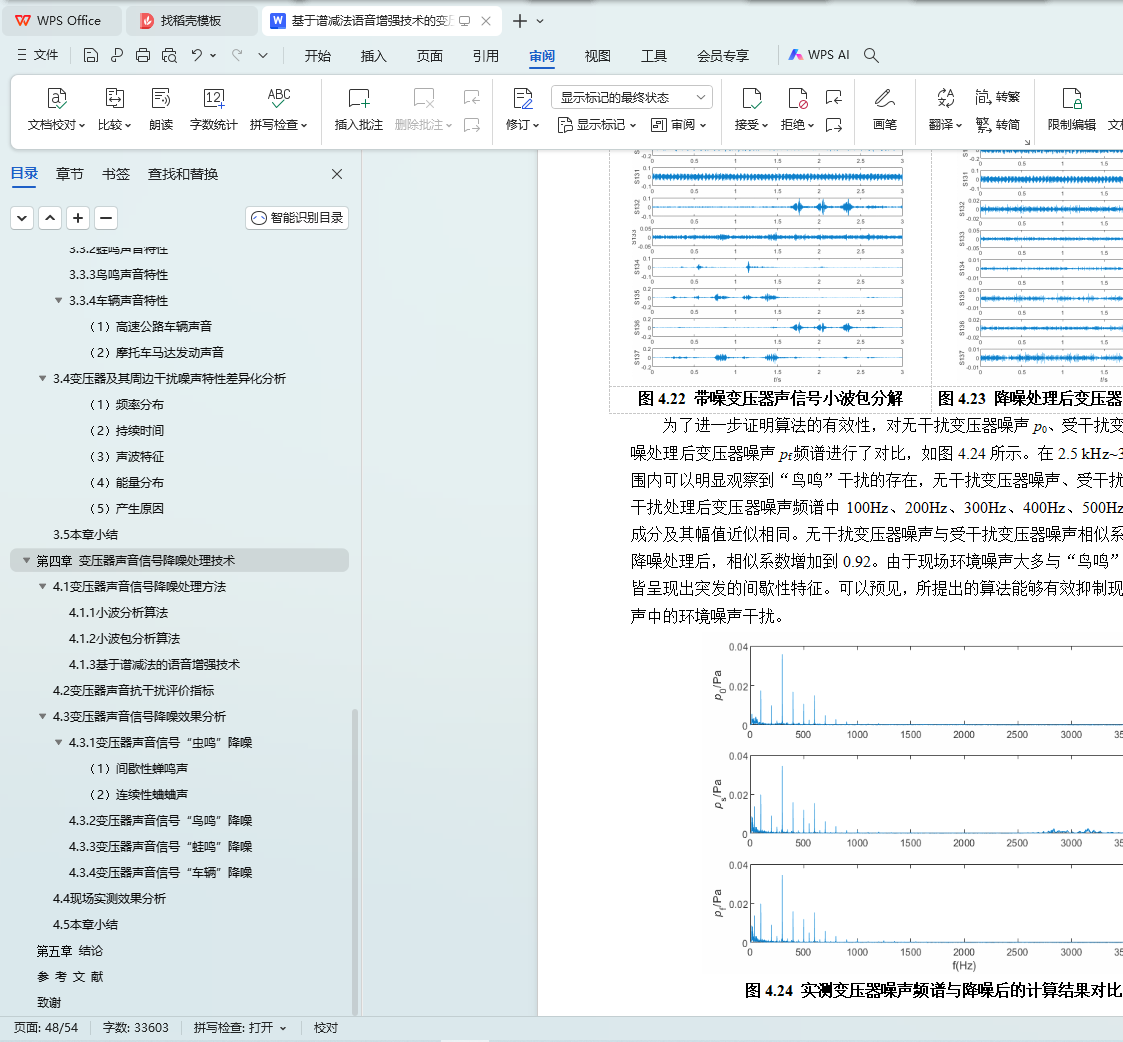Go to 4.4现场实测效果分析 heading
The image size is (1123, 1042).
(109, 899)
